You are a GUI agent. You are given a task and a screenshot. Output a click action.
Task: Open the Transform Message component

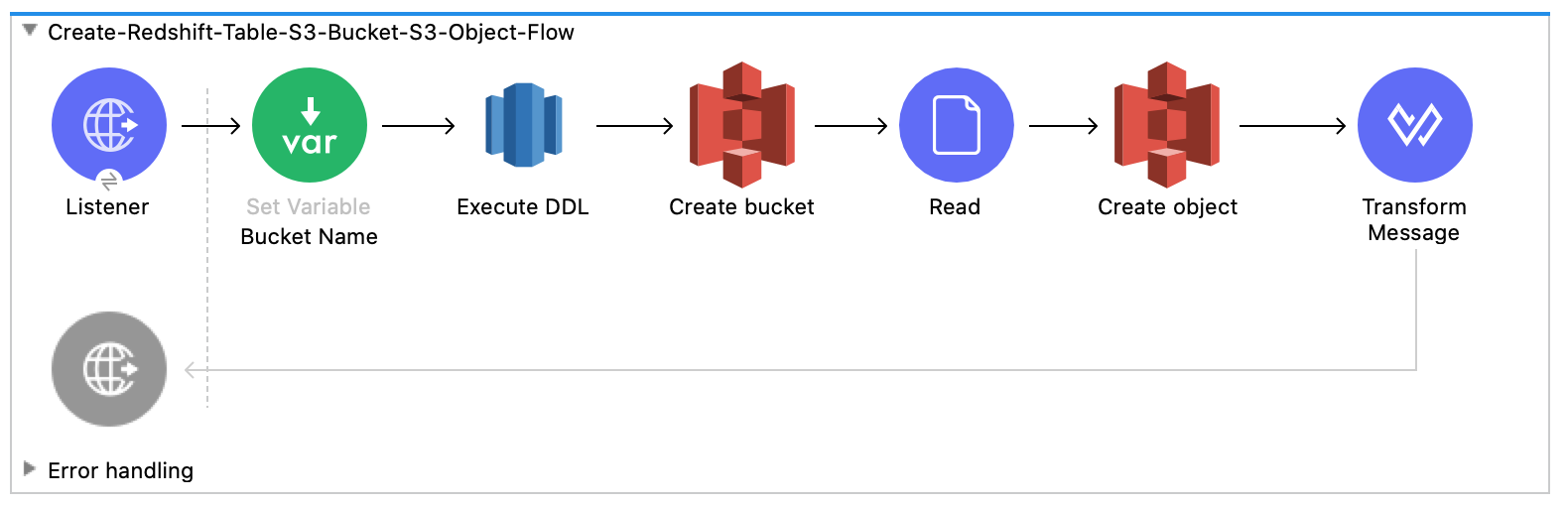click(1415, 125)
